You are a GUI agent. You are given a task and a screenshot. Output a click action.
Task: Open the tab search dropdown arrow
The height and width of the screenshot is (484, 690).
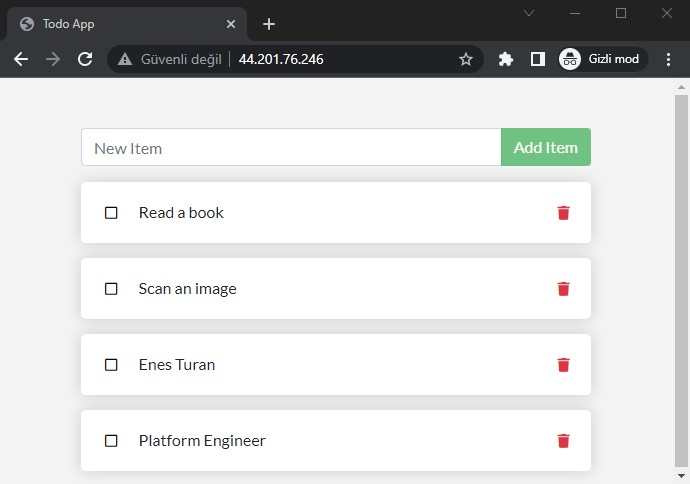click(529, 13)
